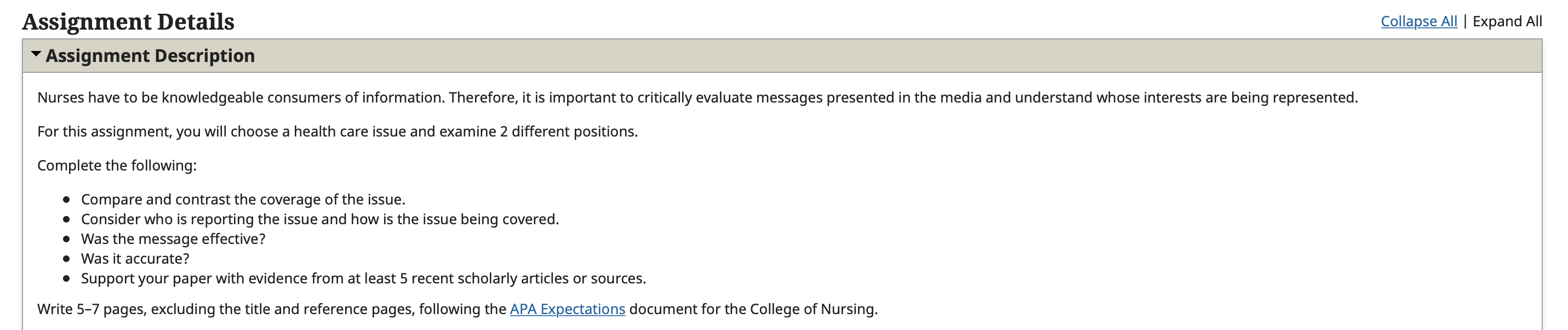Click the 'Support your paper with evidence' bullet
The image size is (1568, 330).
363,278
